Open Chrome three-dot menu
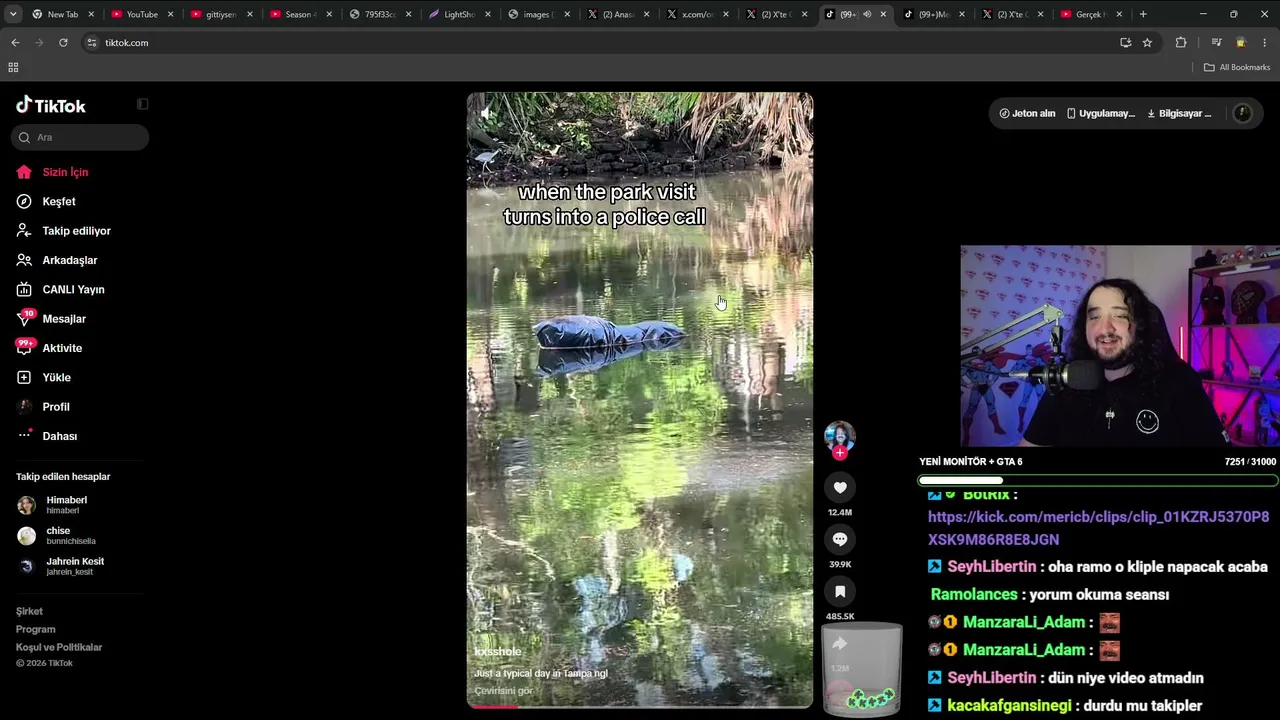The image size is (1280, 720). click(x=1265, y=43)
